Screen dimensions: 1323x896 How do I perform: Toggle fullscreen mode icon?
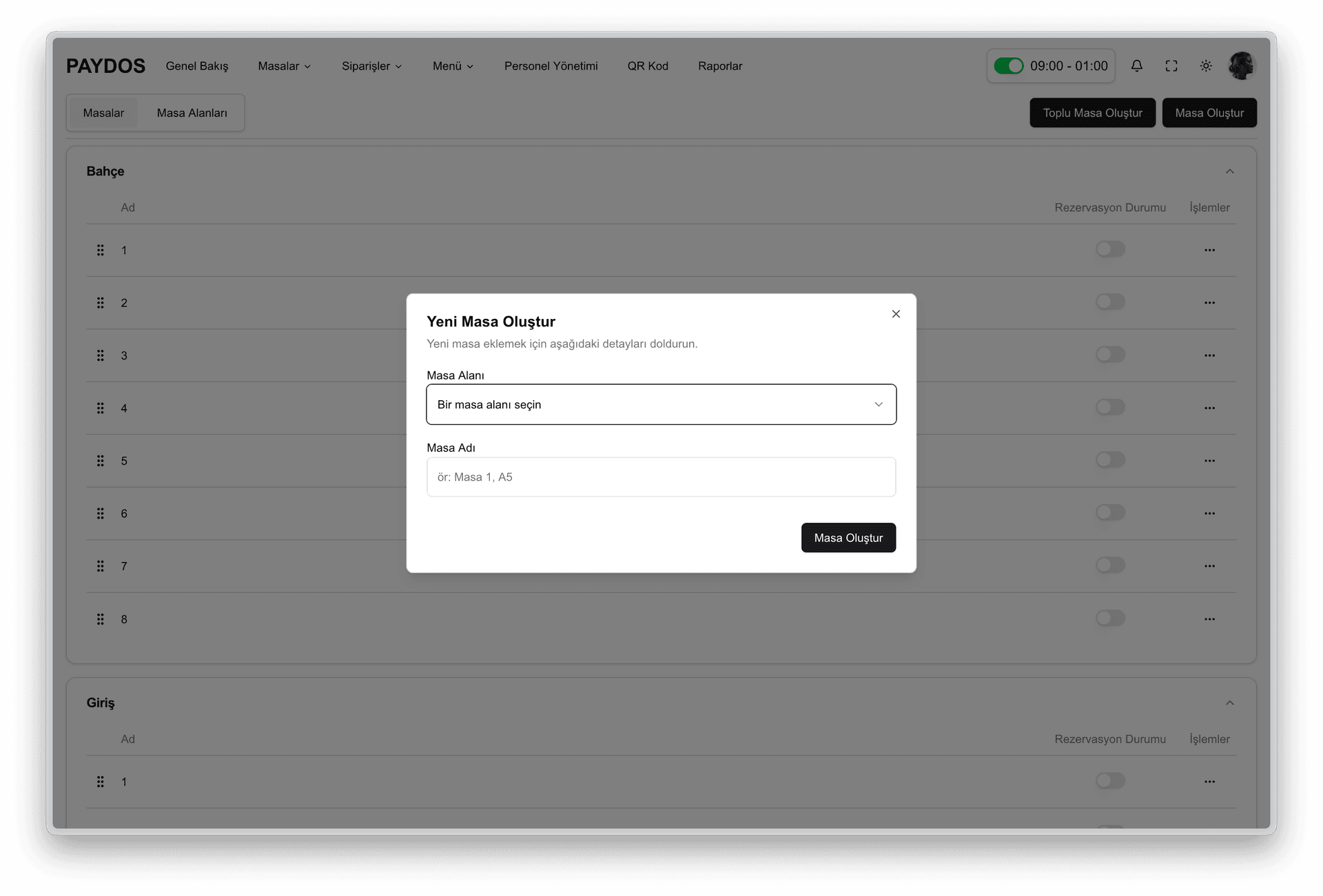tap(1171, 66)
